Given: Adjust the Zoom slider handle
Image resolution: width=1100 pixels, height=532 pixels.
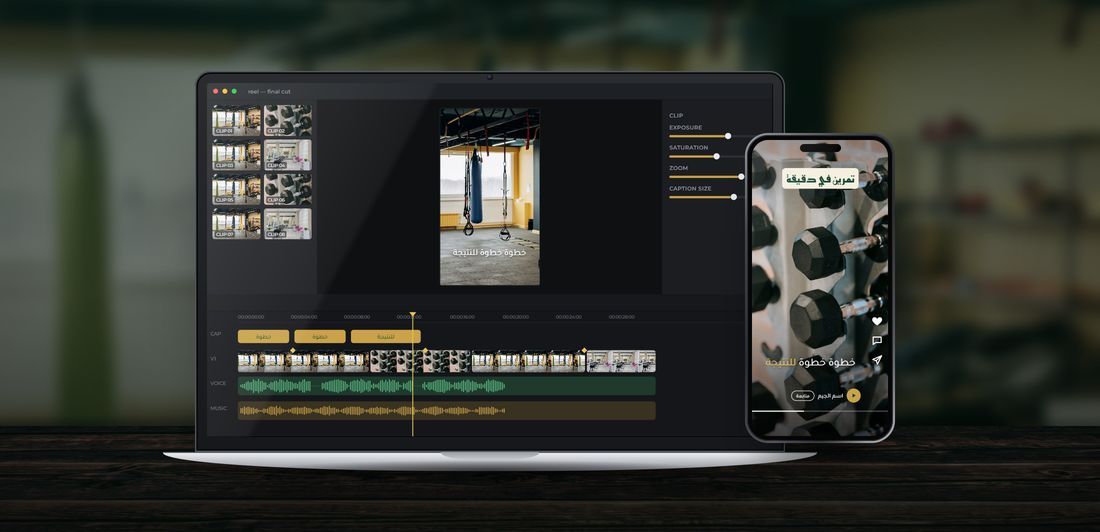Looking at the screenshot, I should tap(741, 177).
